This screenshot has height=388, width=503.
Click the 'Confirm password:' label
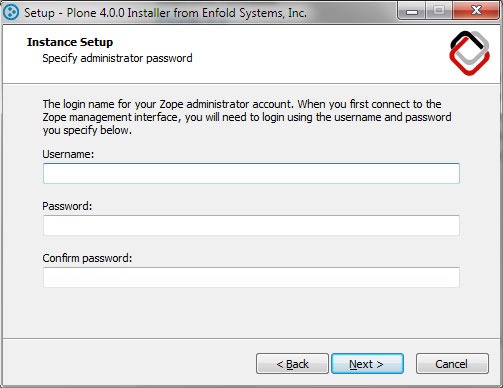coord(87,258)
